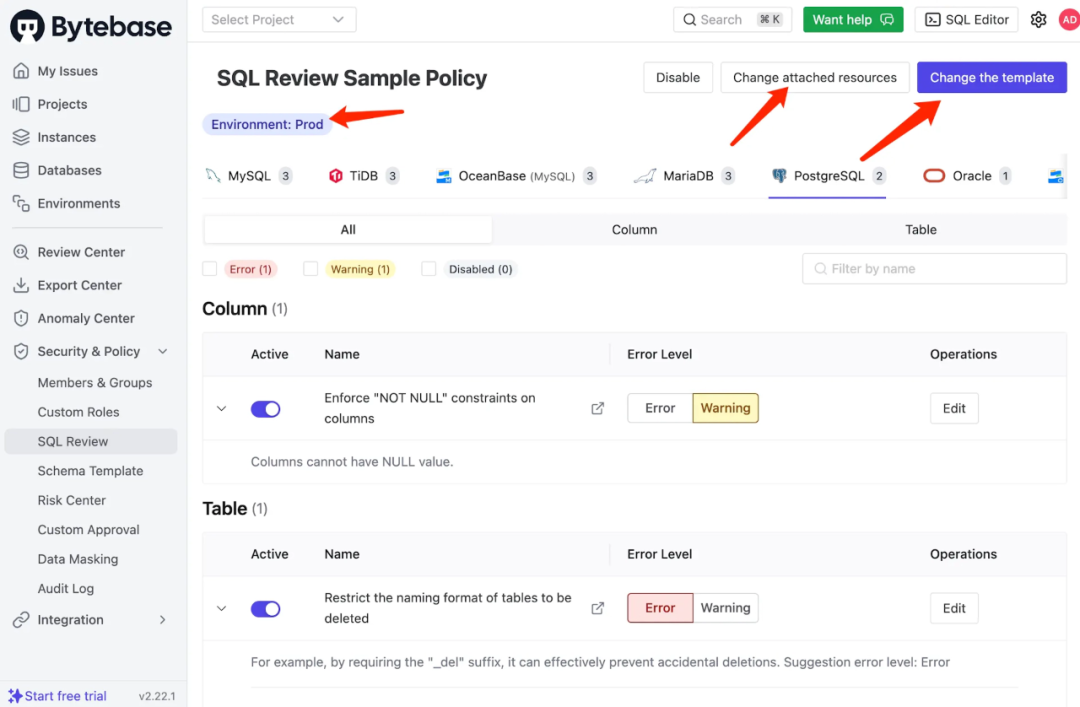The width and height of the screenshot is (1080, 707).
Task: Click the Want help button
Action: [853, 20]
